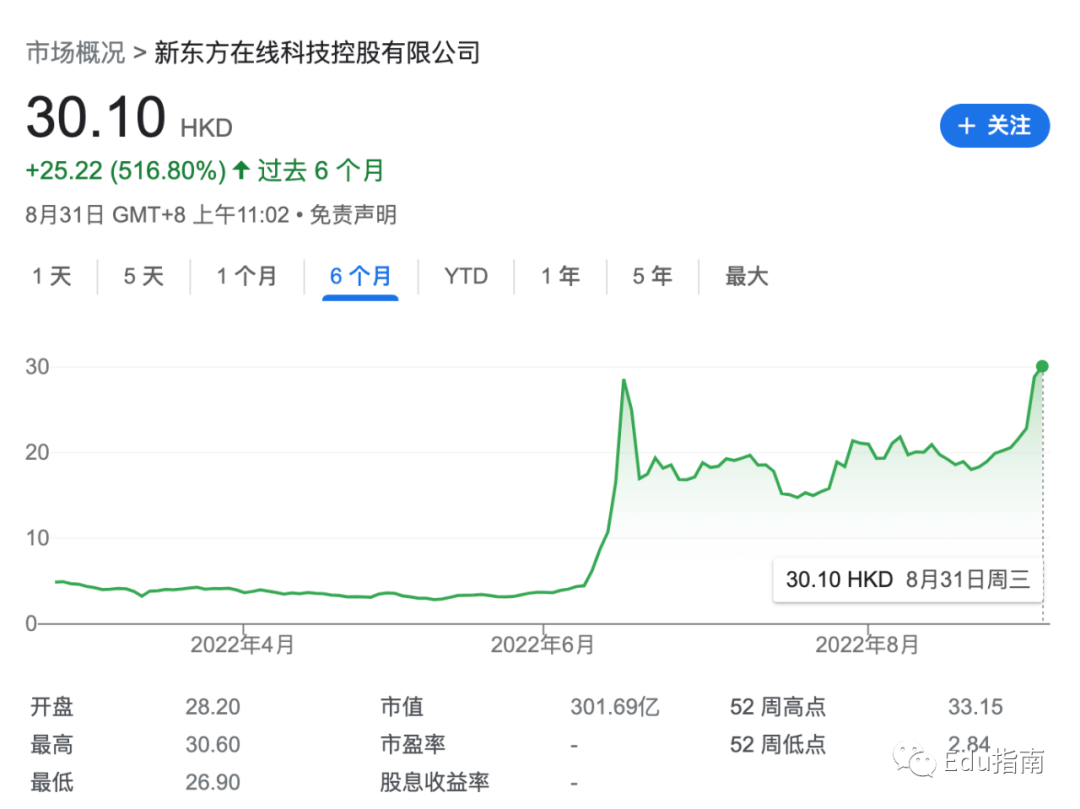
Task: Click the June price spike peak on chart
Action: [x=623, y=380]
